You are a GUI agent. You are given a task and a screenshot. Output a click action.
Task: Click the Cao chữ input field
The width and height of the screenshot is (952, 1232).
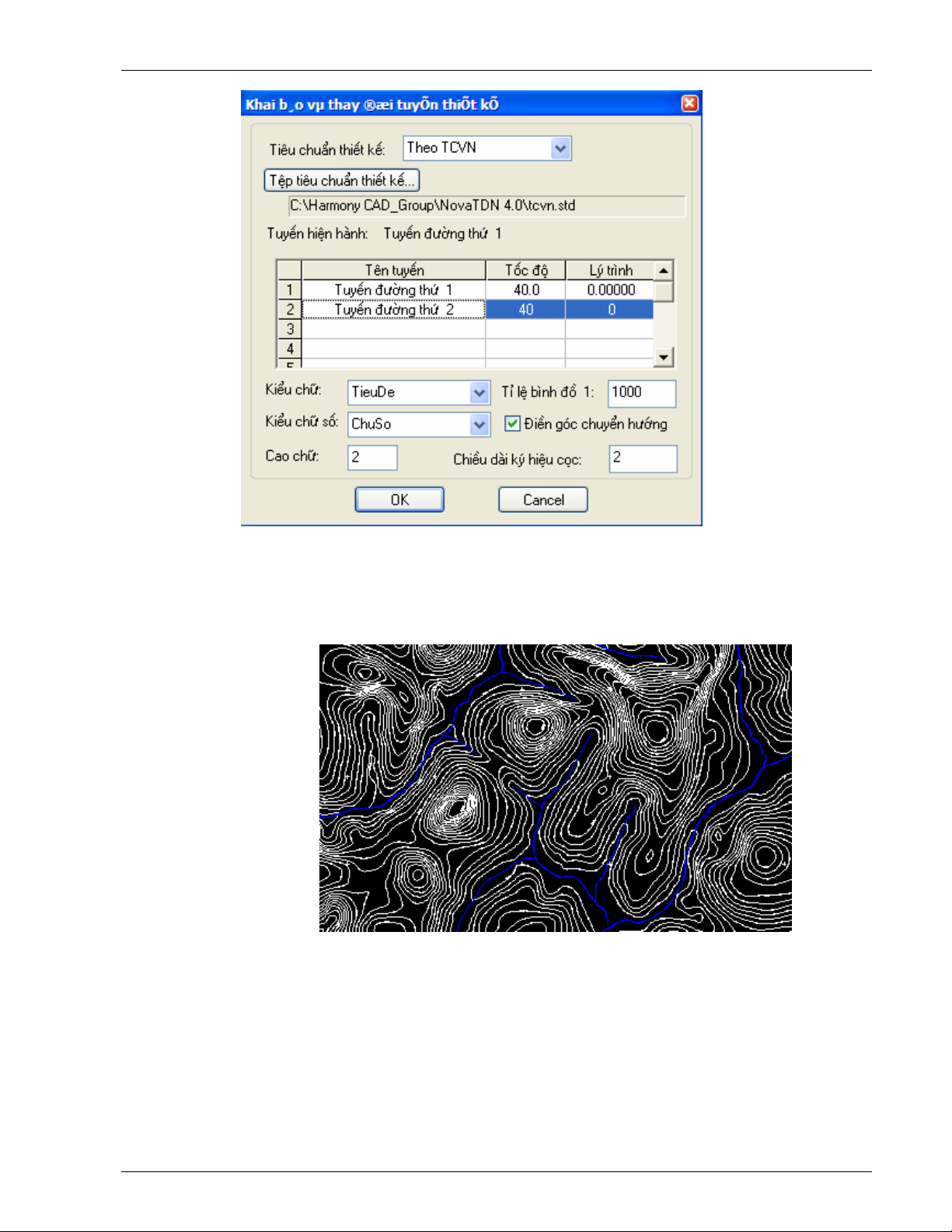click(x=372, y=458)
